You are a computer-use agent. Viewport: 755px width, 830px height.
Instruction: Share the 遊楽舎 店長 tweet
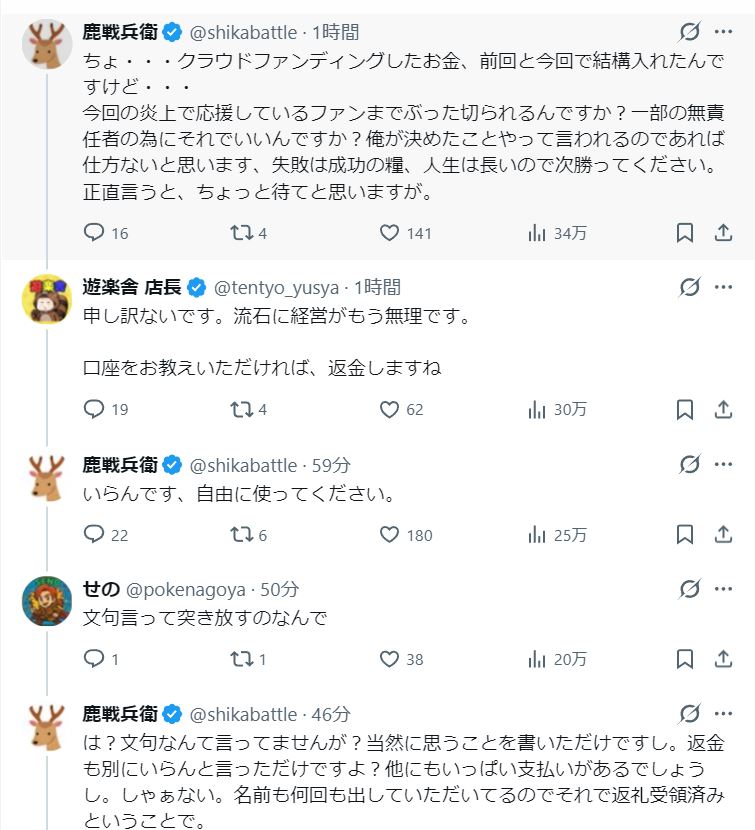(723, 409)
